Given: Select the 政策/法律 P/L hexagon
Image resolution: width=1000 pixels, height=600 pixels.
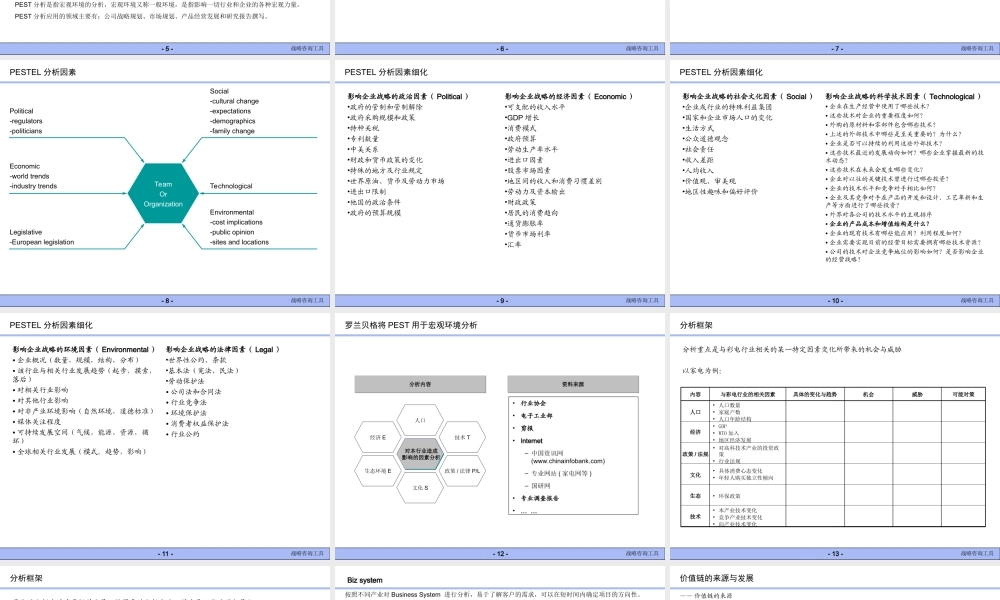Looking at the screenshot, I should 463,471.
